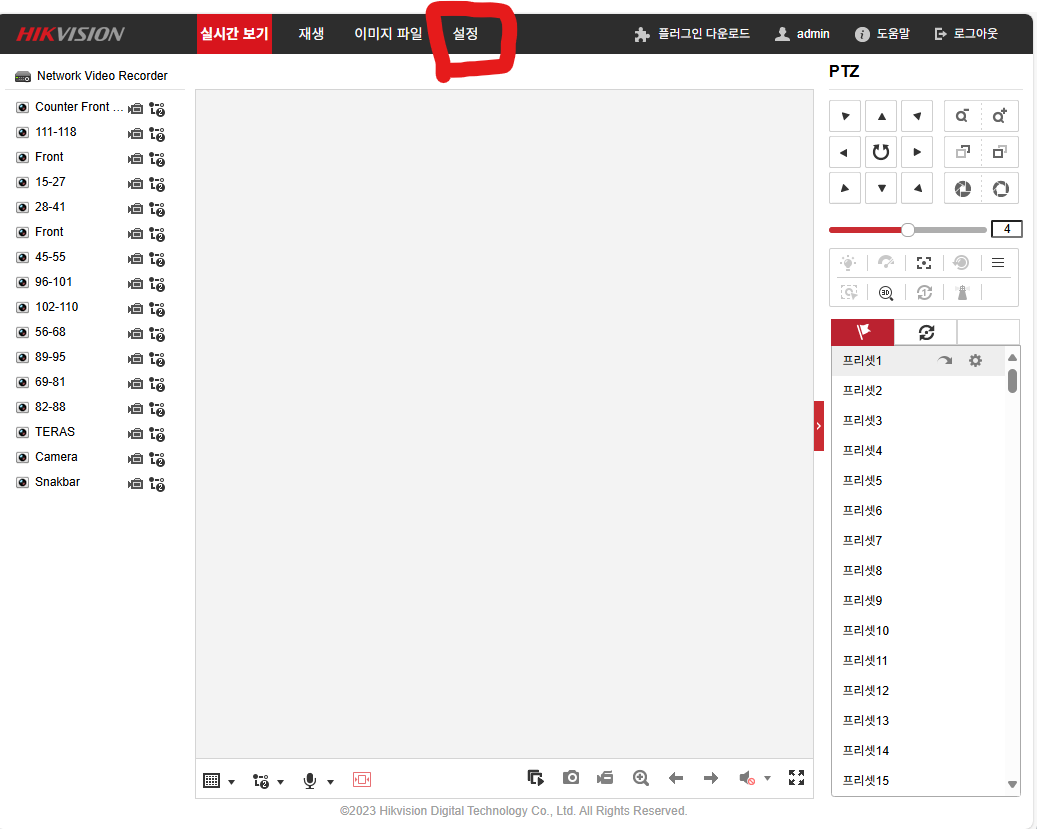
Task: Click PTZ focus far button
Action: 999,152
